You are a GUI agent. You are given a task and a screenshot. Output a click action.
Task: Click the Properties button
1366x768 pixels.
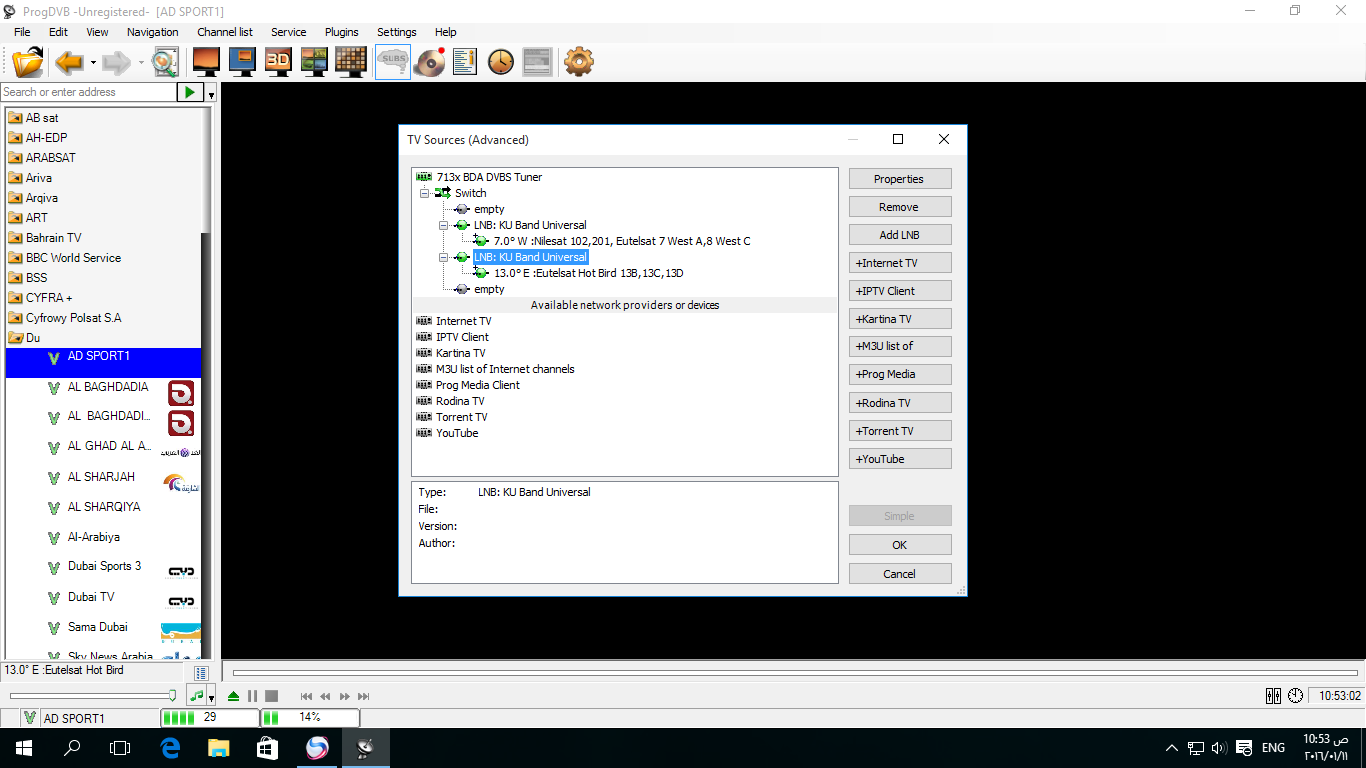900,179
